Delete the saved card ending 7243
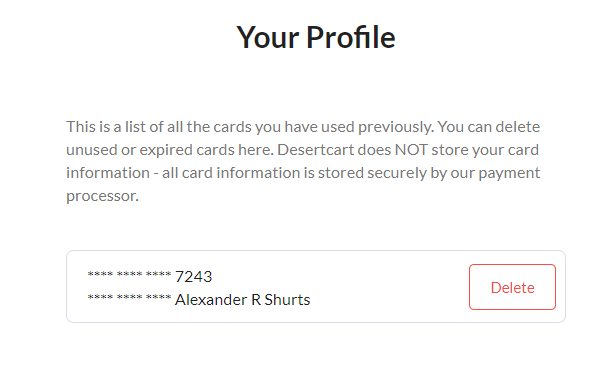This screenshot has width=601, height=366. pyautogui.click(x=512, y=287)
